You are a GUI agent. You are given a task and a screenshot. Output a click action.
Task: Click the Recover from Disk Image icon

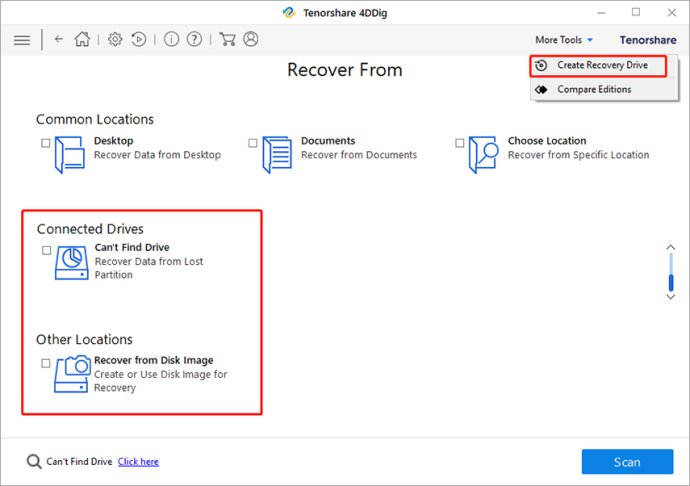[x=73, y=374]
